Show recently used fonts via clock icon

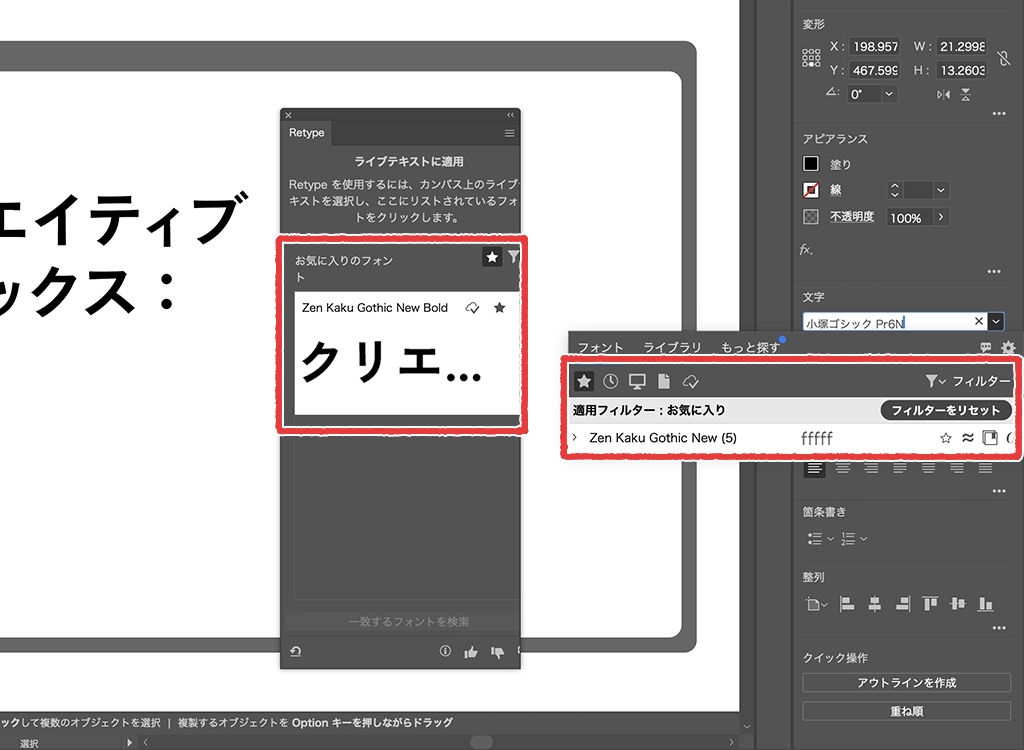610,381
